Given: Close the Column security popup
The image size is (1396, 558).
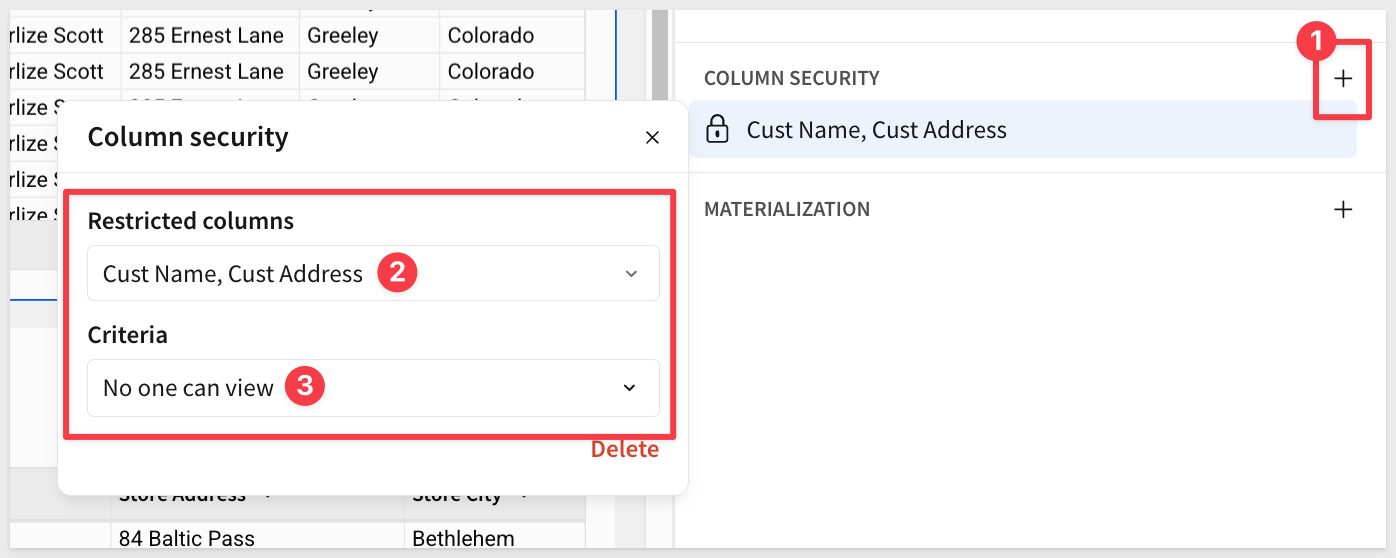Looking at the screenshot, I should point(652,138).
